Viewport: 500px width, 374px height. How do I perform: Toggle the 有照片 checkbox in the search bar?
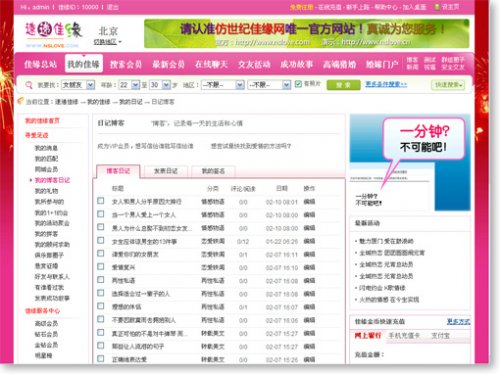point(298,84)
